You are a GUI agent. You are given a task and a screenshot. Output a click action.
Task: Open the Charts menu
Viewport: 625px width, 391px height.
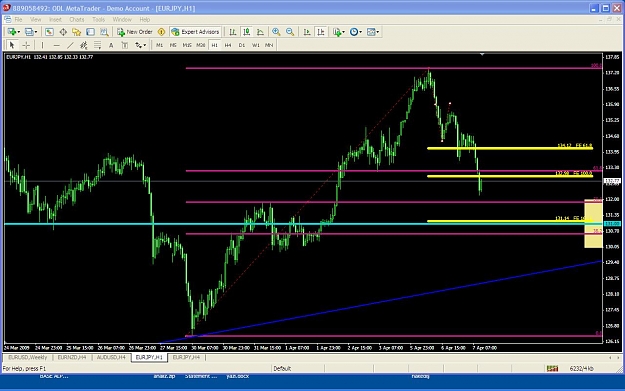(x=77, y=19)
